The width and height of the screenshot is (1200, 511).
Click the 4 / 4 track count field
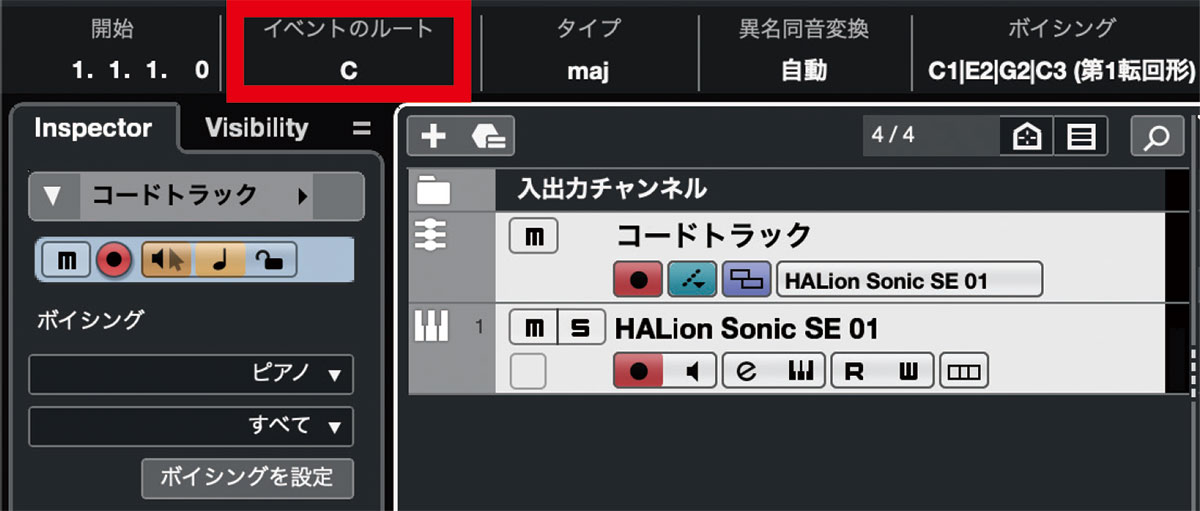click(931, 135)
